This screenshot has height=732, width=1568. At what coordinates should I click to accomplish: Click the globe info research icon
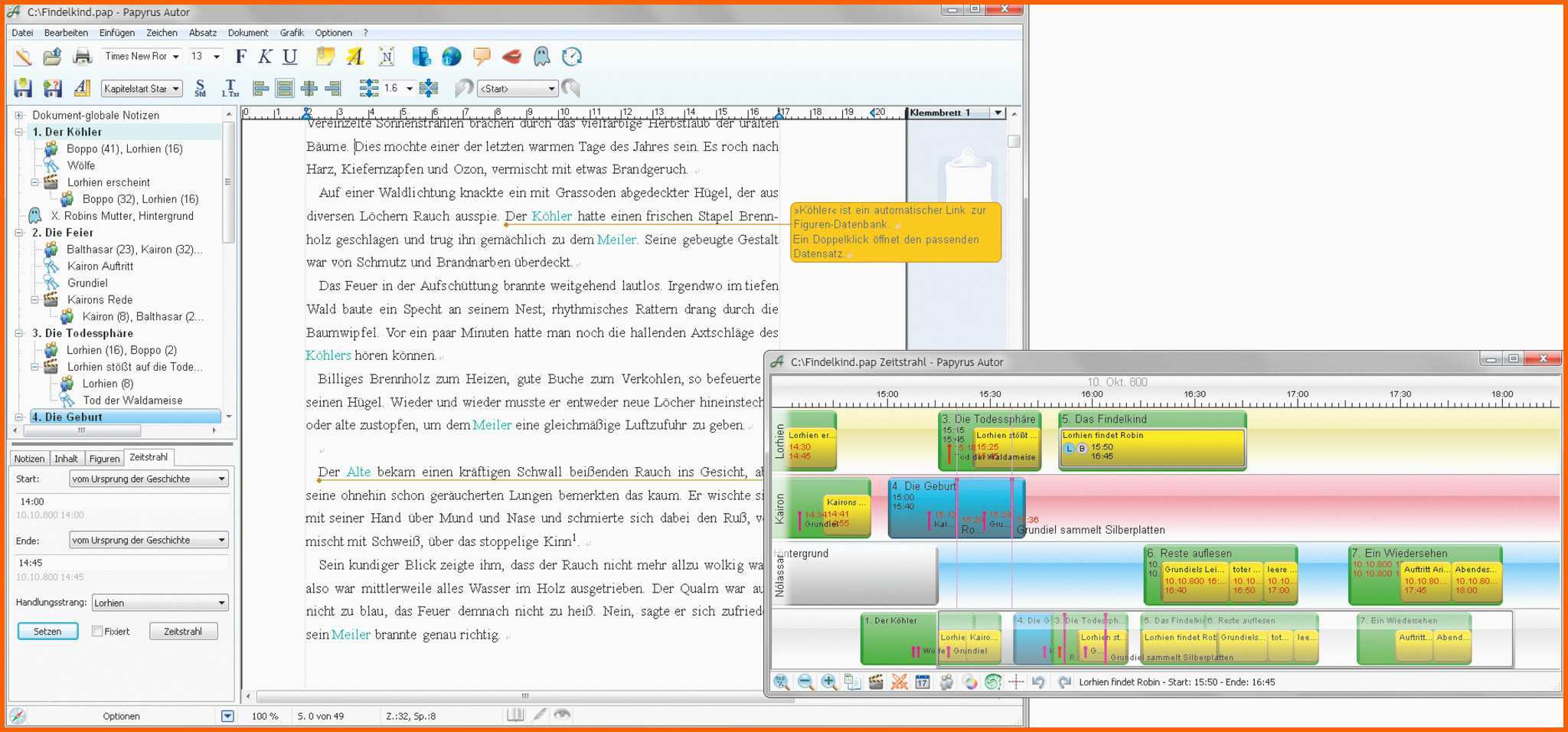point(452,57)
